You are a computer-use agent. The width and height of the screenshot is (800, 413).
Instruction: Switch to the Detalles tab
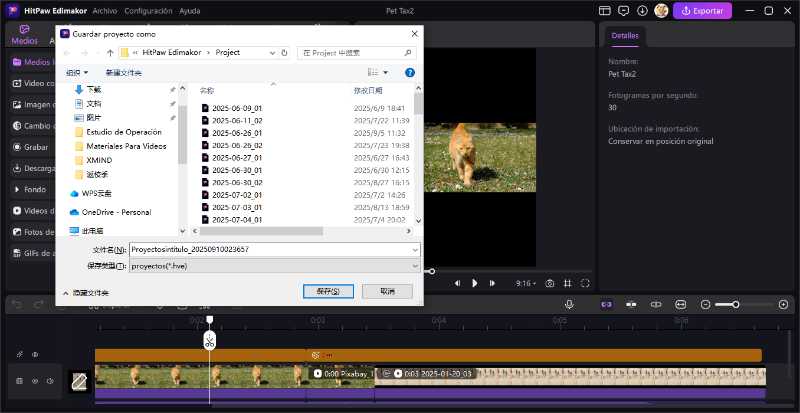pos(625,35)
